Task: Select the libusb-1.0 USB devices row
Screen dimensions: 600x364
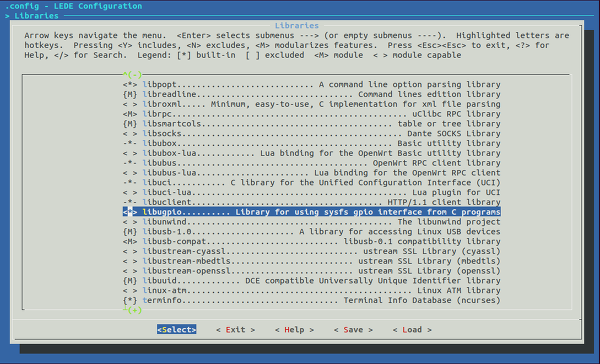Action: (321, 232)
